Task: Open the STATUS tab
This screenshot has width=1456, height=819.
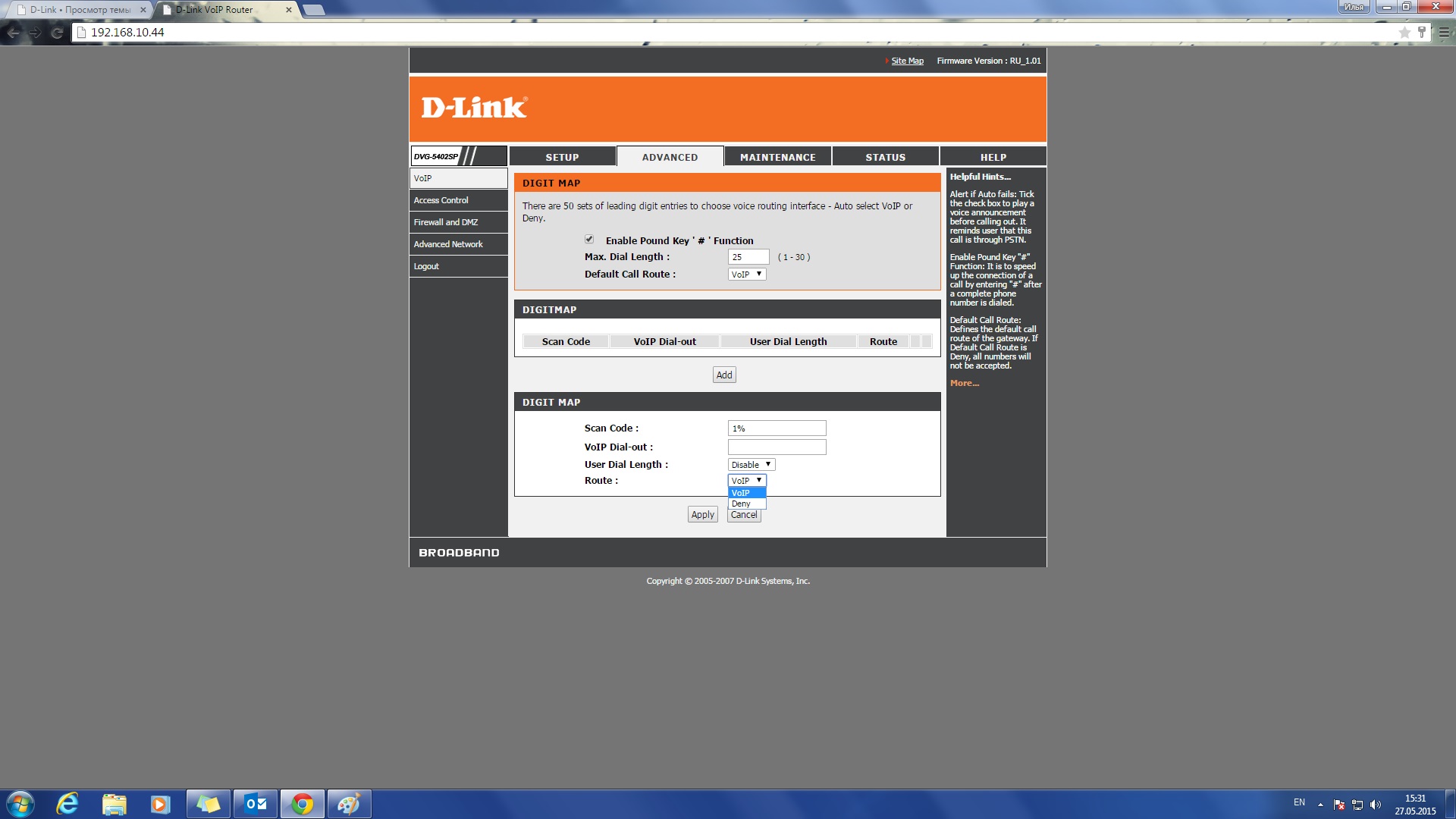Action: (885, 157)
